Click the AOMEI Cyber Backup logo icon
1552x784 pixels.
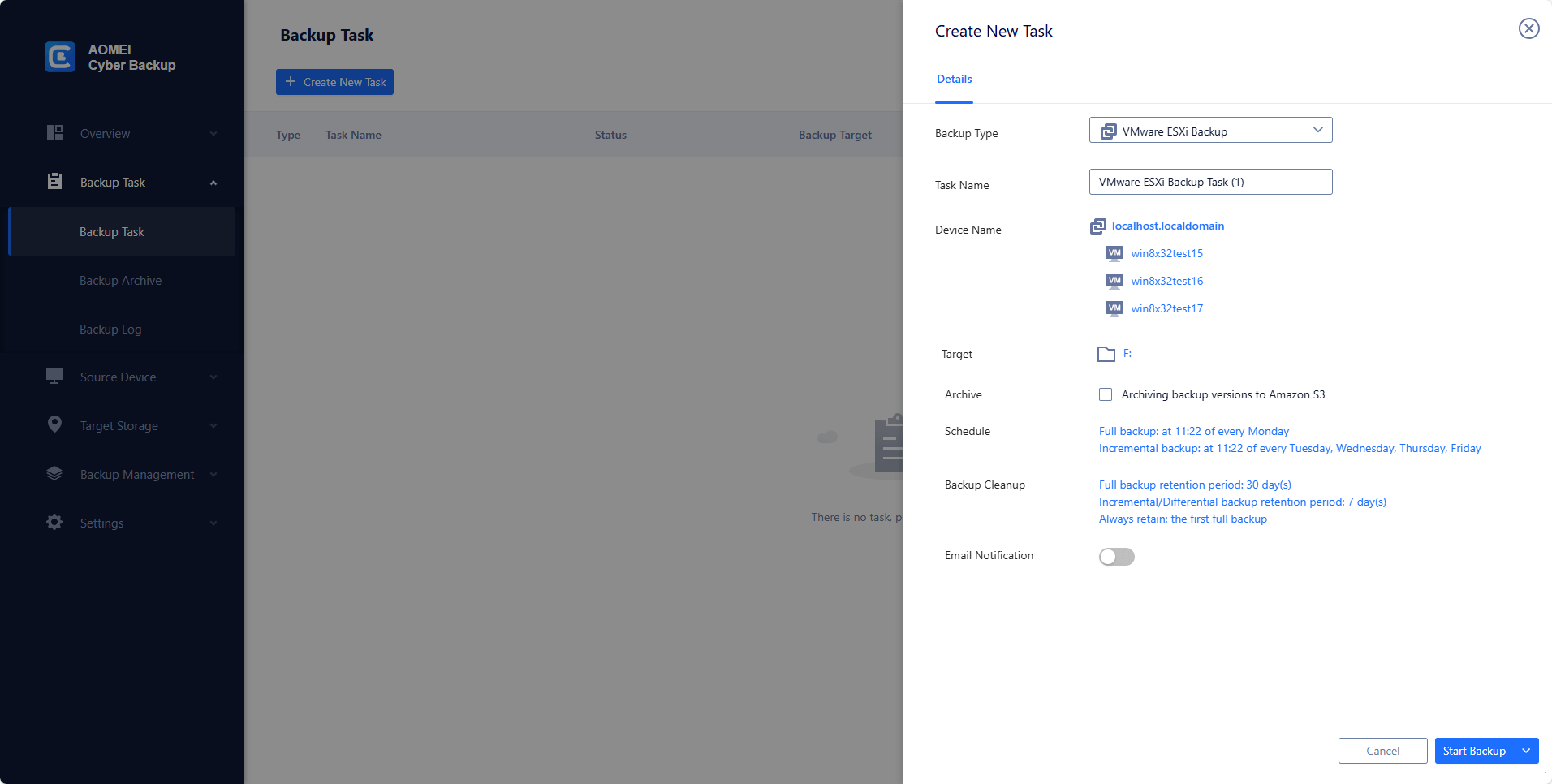pyautogui.click(x=60, y=57)
